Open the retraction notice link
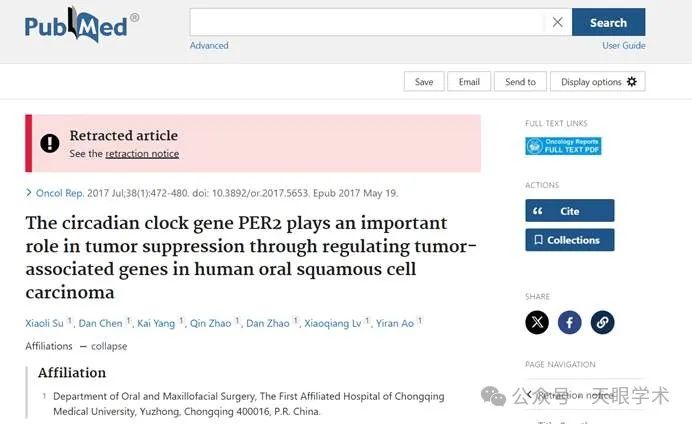This screenshot has height=424, width=692. pos(142,154)
